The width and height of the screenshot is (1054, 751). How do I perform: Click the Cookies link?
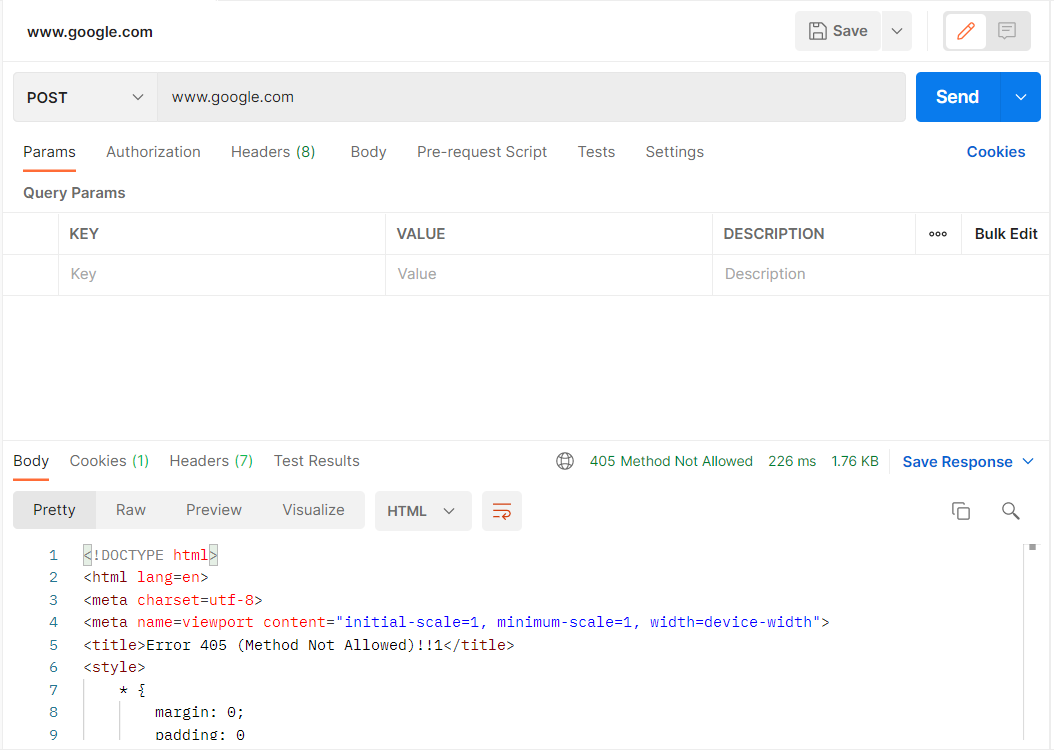point(996,152)
